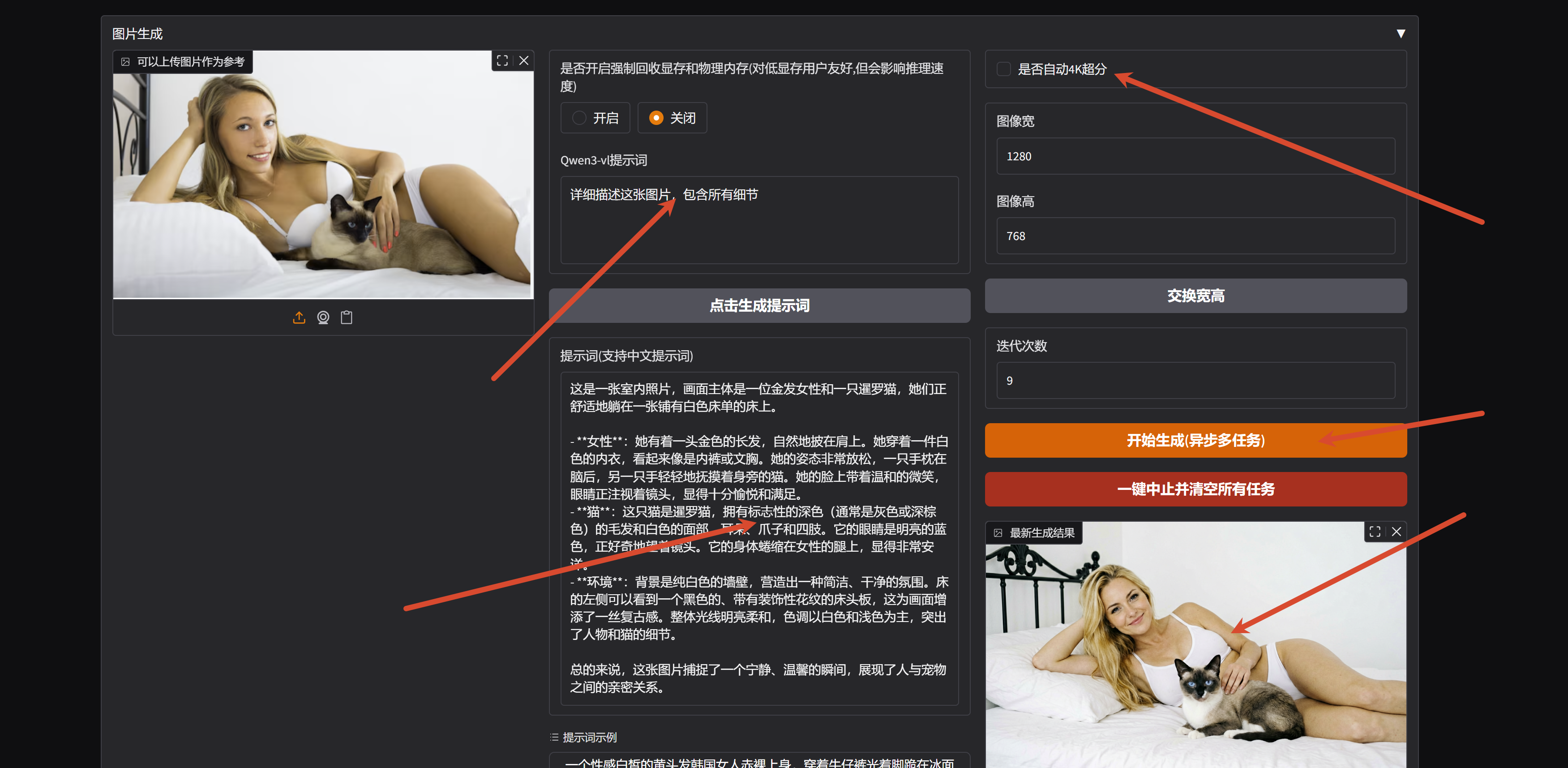The height and width of the screenshot is (768, 1568).
Task: Click the 迭代次数 input field
Action: pyautogui.click(x=1195, y=380)
